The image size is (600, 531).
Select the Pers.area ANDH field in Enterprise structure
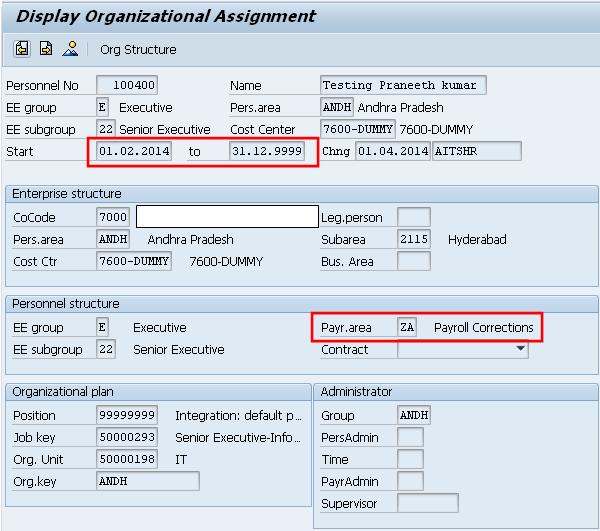click(113, 239)
